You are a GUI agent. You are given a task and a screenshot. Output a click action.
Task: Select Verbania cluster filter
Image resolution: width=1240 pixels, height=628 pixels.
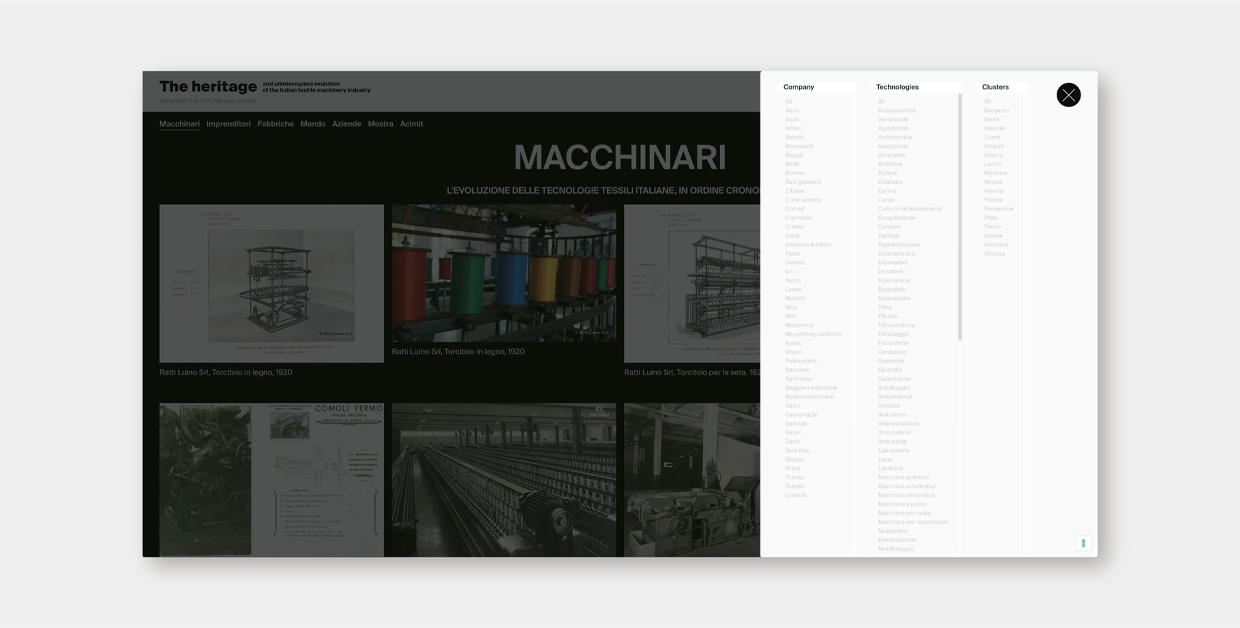[x=996, y=245]
